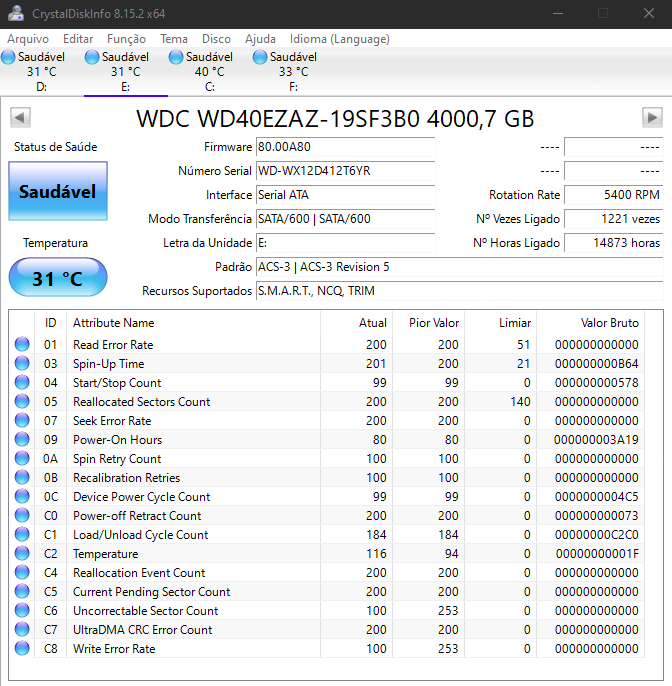Select disk C: tab at 40 °C
This screenshot has width=672, height=686.
[210, 72]
